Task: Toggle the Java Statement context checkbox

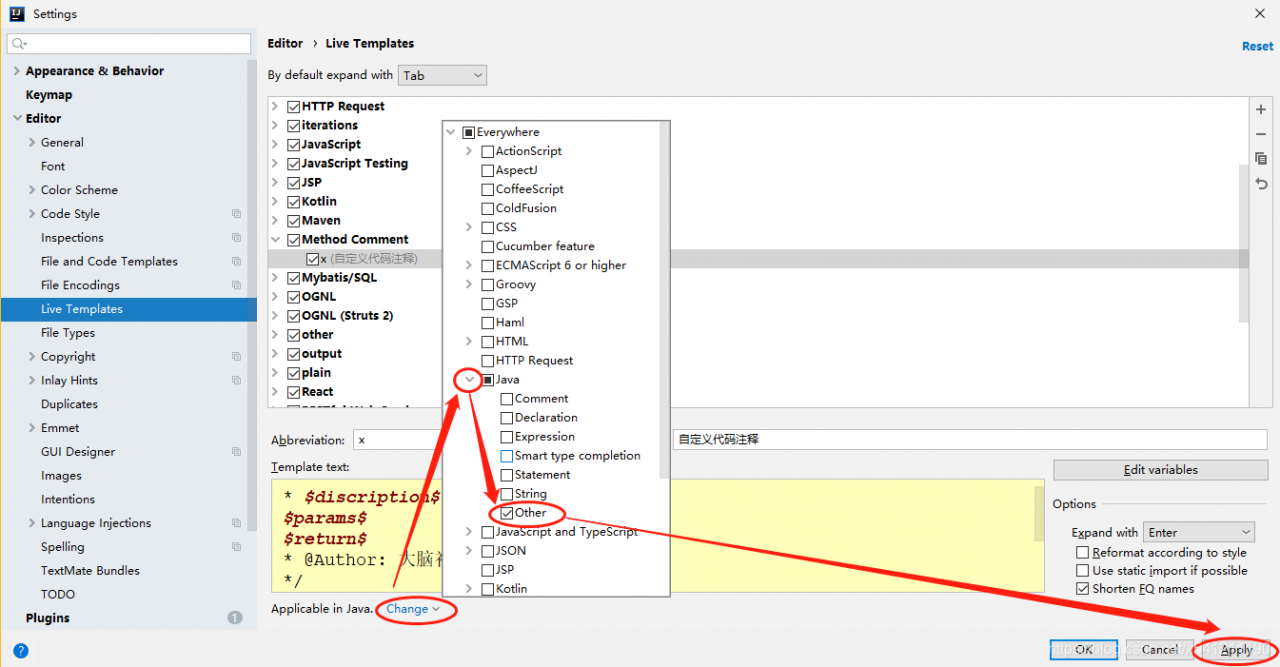Action: [x=507, y=475]
